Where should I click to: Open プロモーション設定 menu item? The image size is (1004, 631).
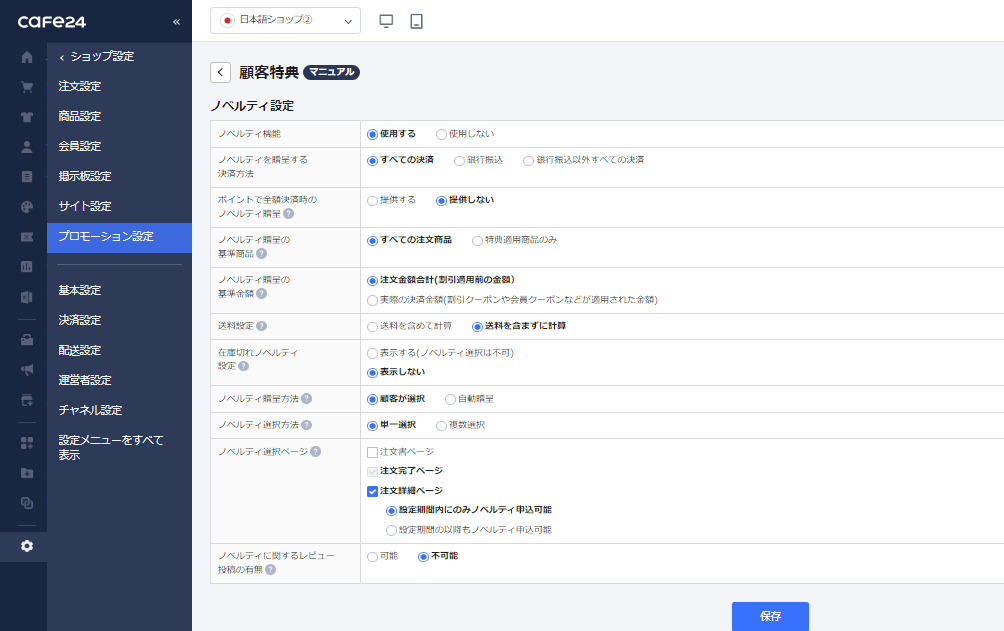[x=119, y=236]
